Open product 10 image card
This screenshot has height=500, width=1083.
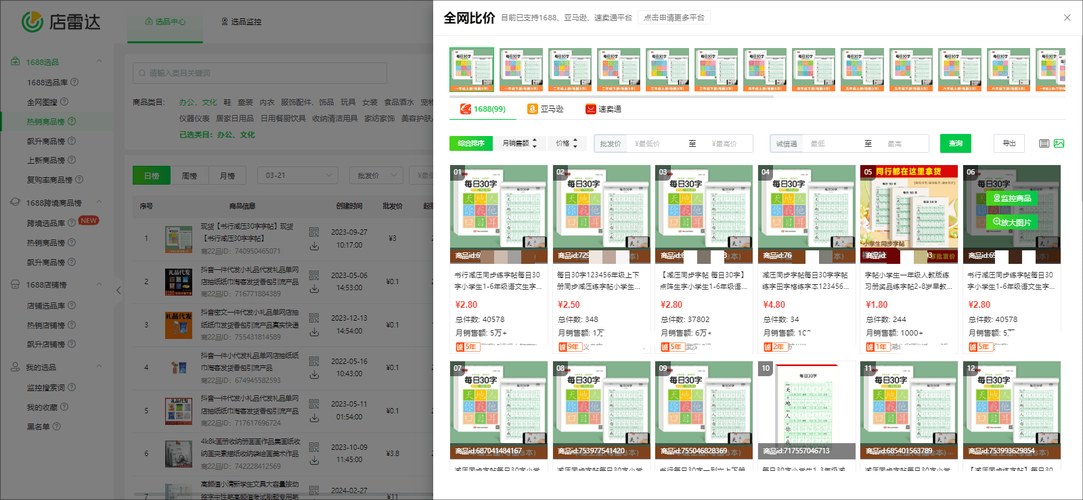tap(807, 410)
